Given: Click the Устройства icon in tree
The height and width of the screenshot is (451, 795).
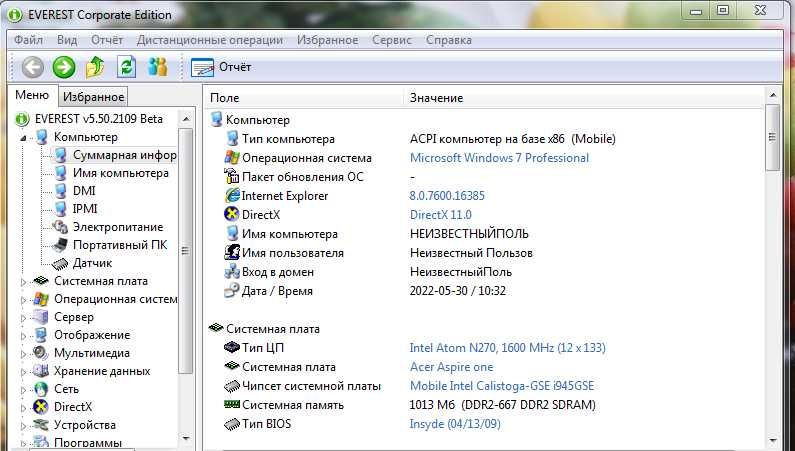Looking at the screenshot, I should 41,425.
